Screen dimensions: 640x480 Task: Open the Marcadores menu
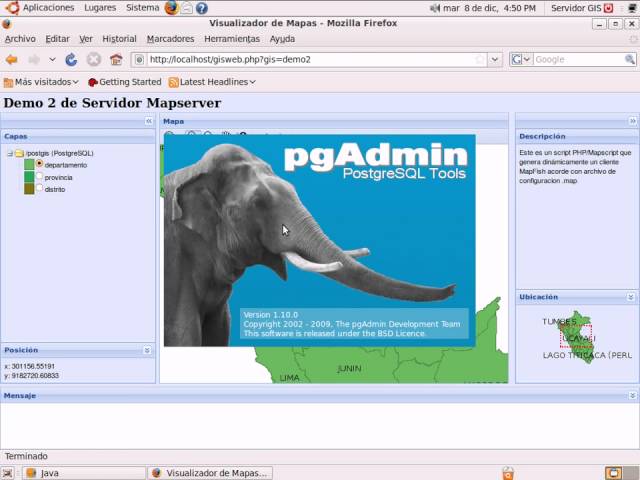[170, 39]
